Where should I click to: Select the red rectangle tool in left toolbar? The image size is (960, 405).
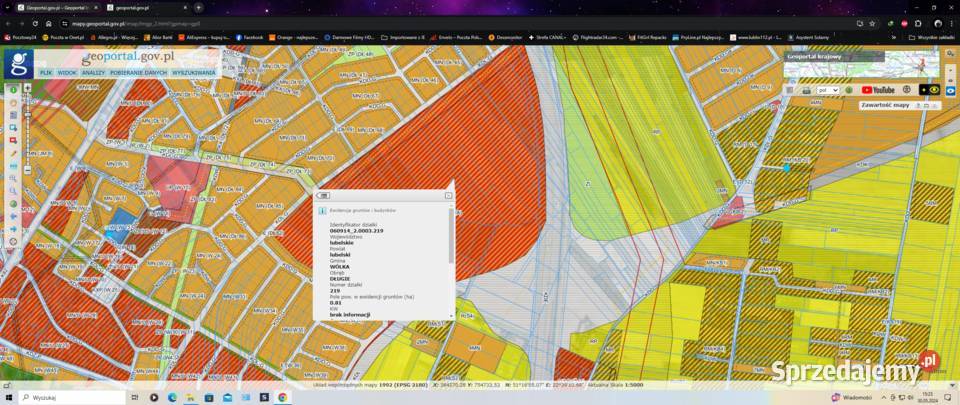tap(13, 140)
